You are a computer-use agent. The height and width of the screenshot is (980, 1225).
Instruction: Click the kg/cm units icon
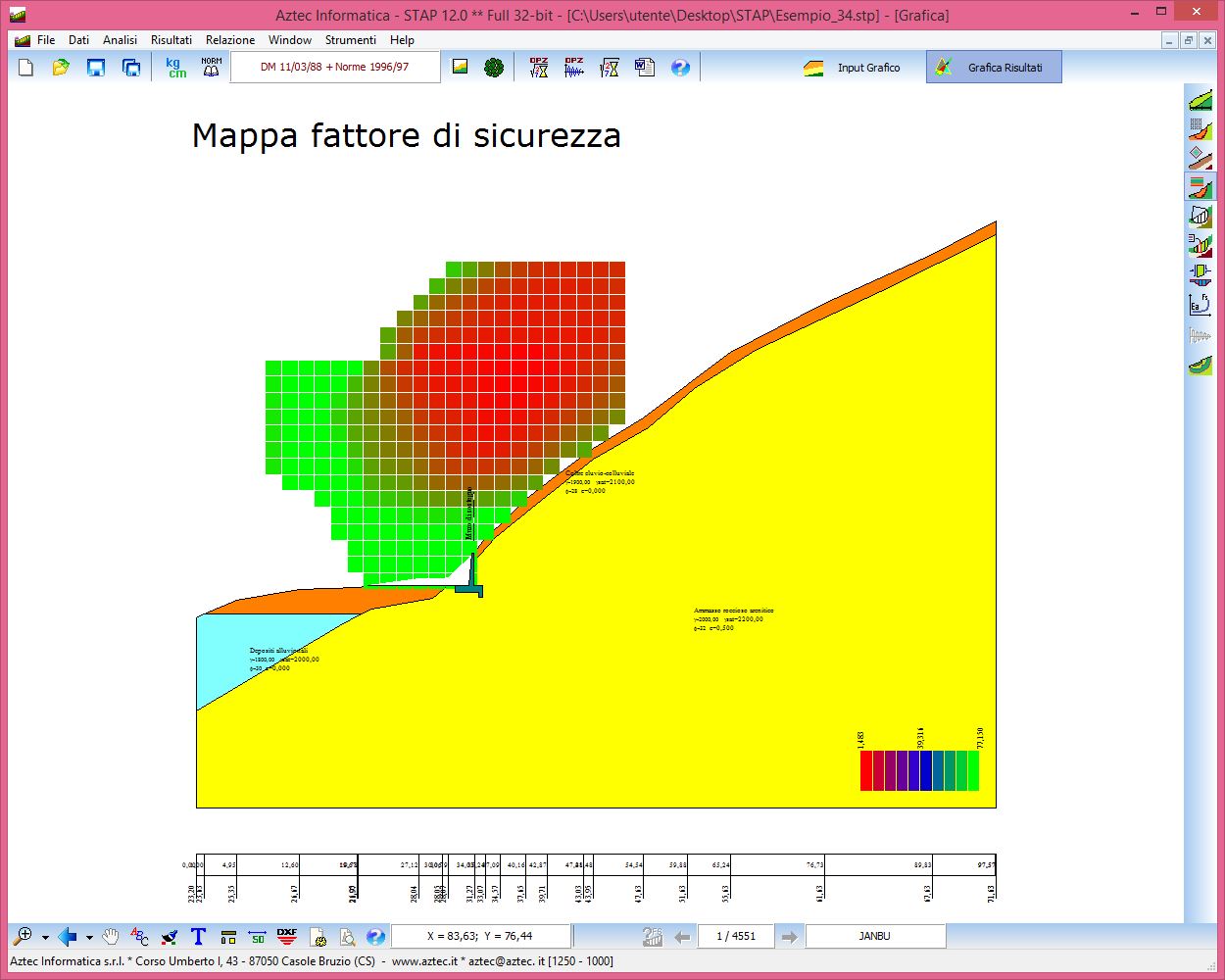tap(176, 68)
